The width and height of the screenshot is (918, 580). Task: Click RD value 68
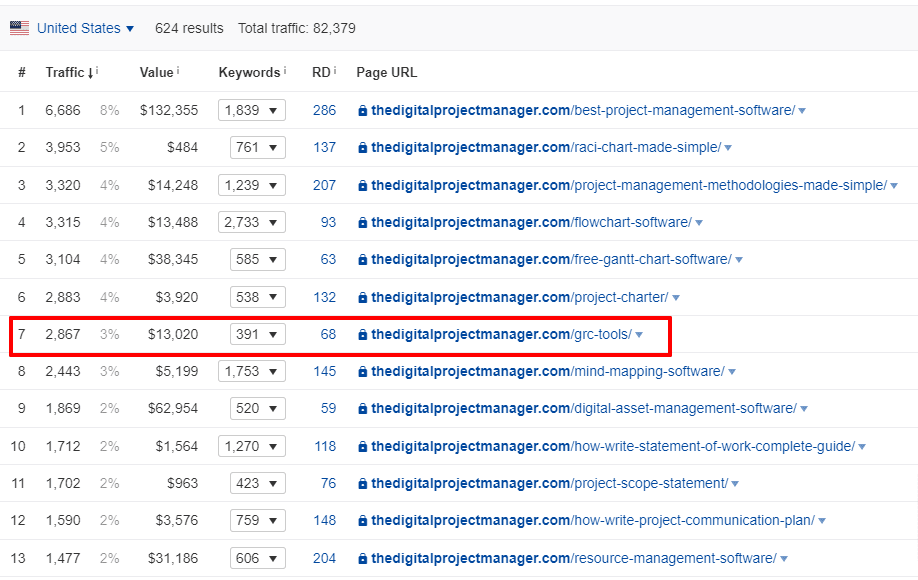[x=328, y=334]
